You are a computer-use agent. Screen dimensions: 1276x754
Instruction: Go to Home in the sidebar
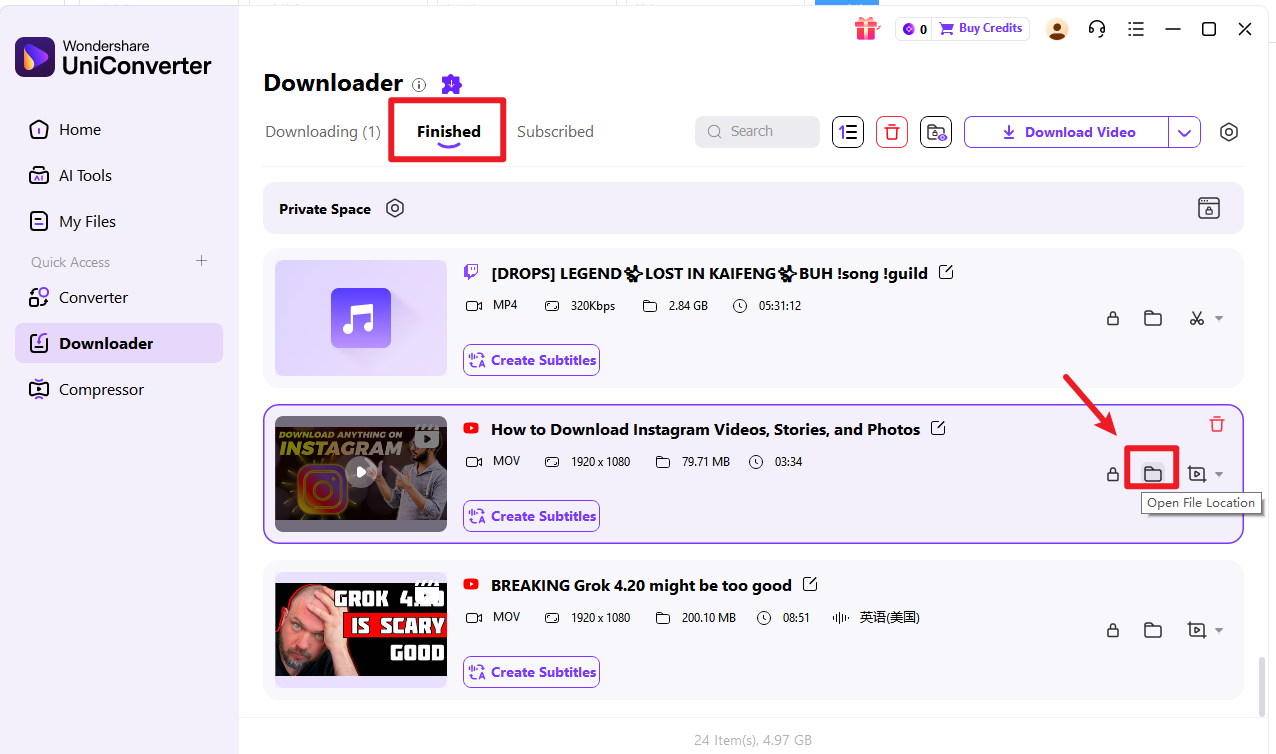click(x=119, y=129)
